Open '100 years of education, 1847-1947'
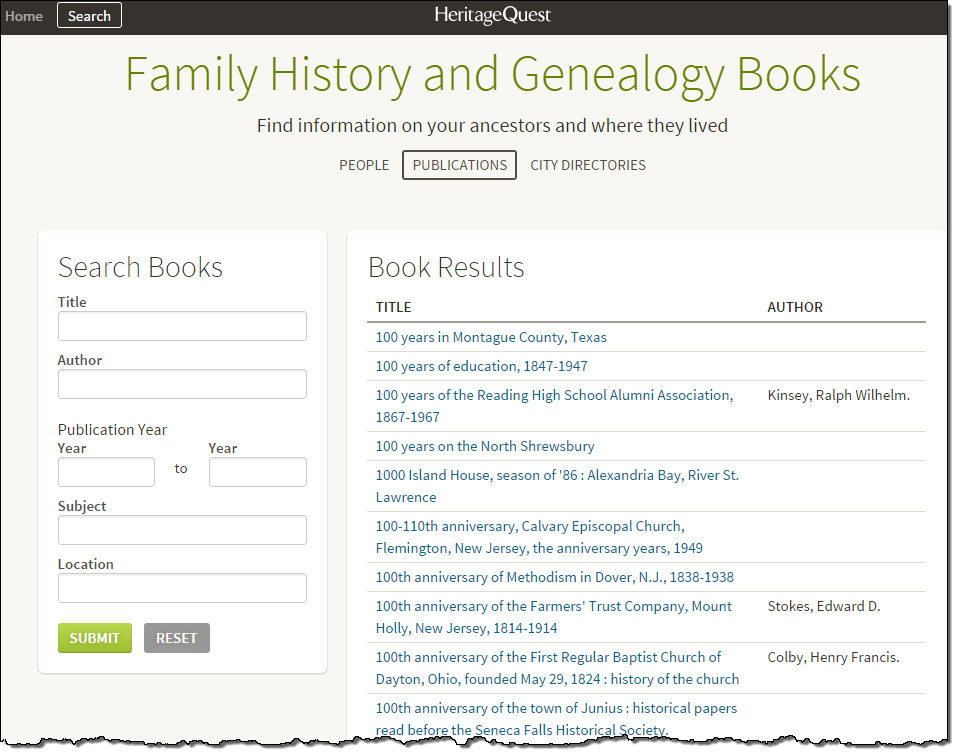This screenshot has width=957, height=753. coord(480,365)
